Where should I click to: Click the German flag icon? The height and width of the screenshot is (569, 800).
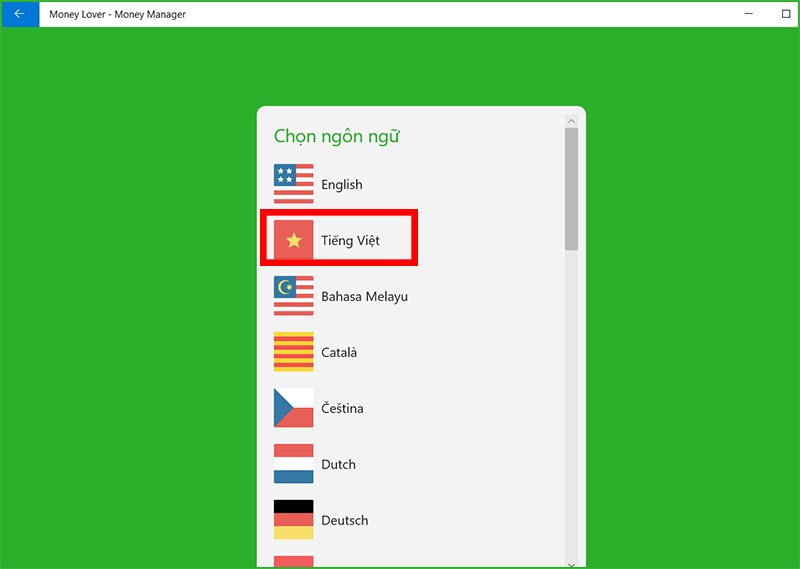pos(293,519)
